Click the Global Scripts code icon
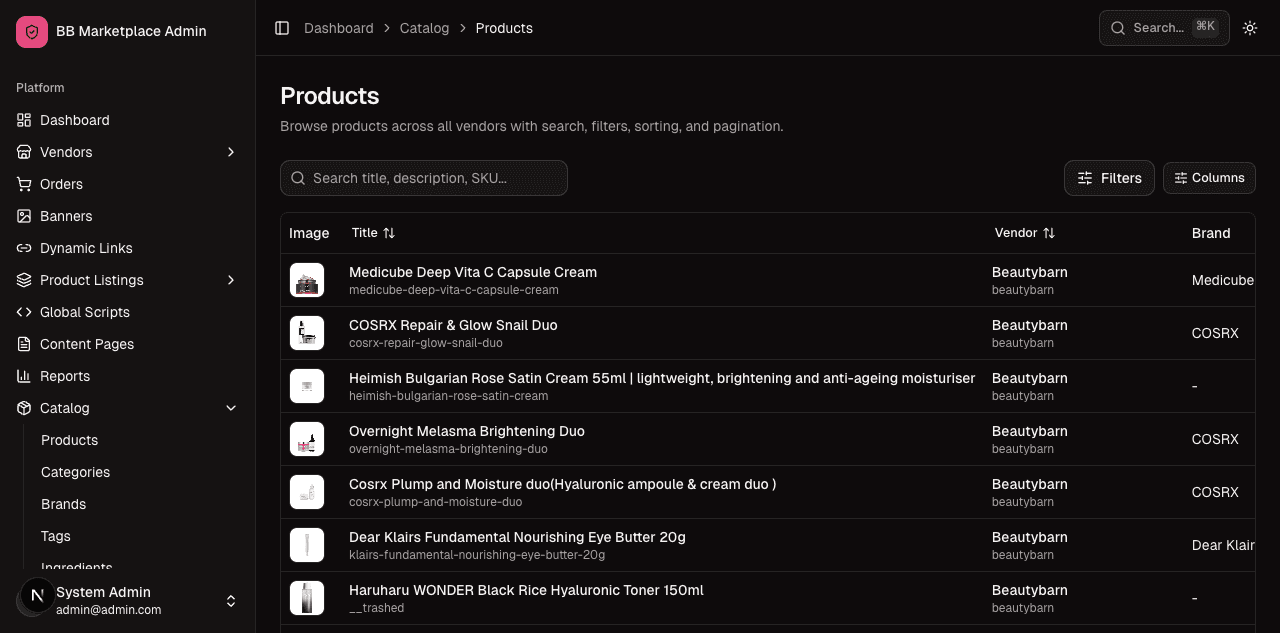 (24, 312)
